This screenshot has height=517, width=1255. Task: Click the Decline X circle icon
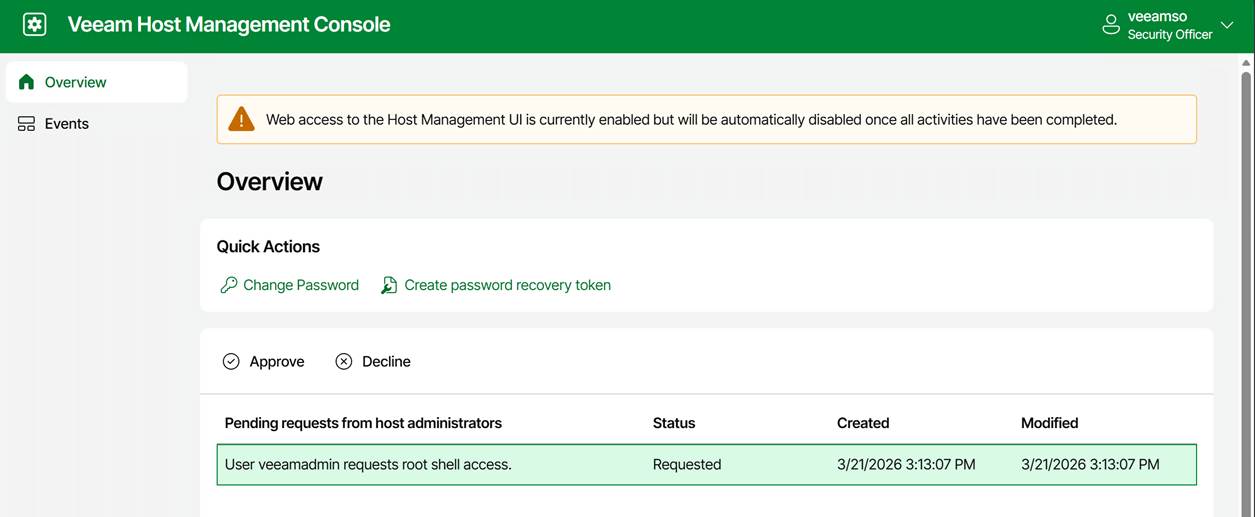344,361
